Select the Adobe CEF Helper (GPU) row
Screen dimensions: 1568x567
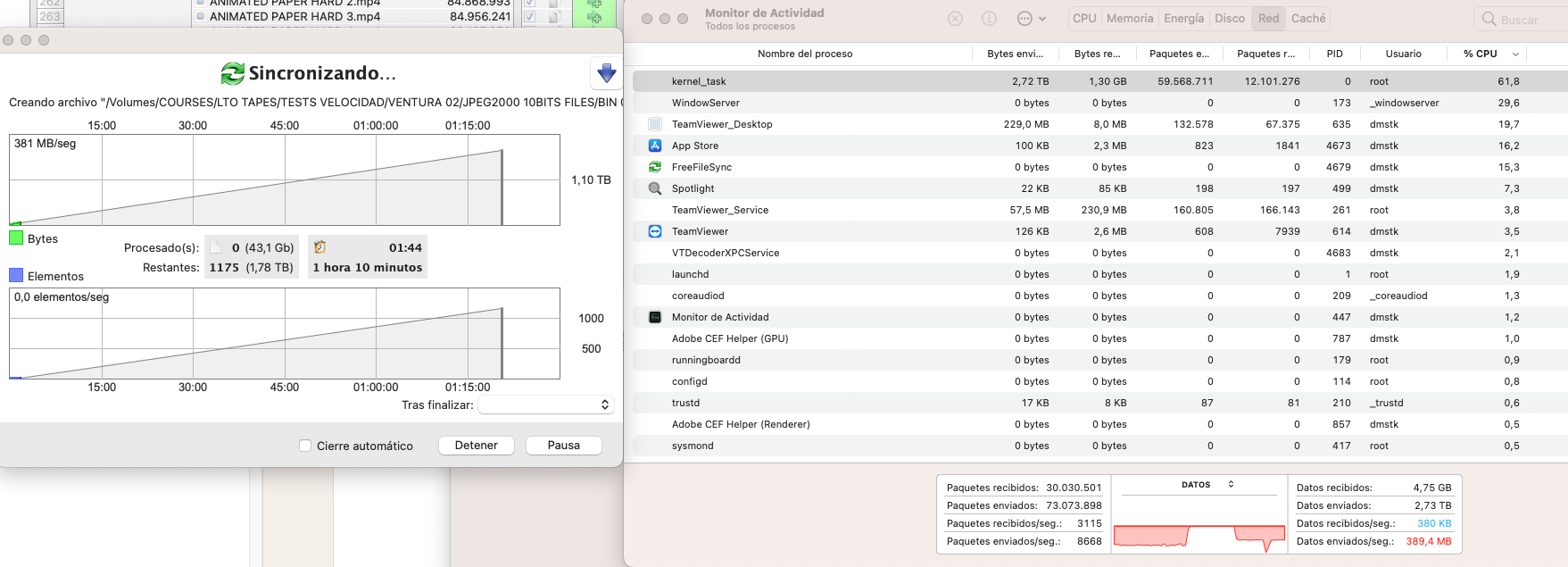[1099, 338]
